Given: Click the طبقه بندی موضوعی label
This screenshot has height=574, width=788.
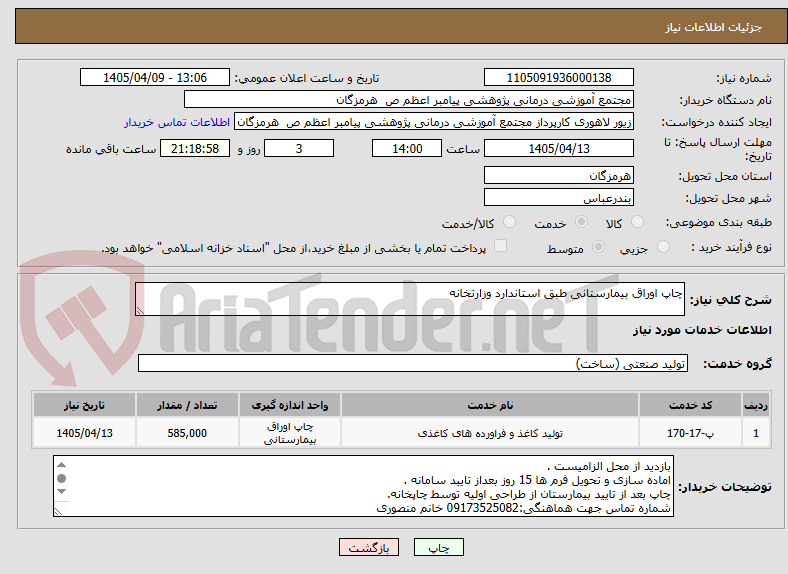Looking at the screenshot, I should (x=719, y=222).
